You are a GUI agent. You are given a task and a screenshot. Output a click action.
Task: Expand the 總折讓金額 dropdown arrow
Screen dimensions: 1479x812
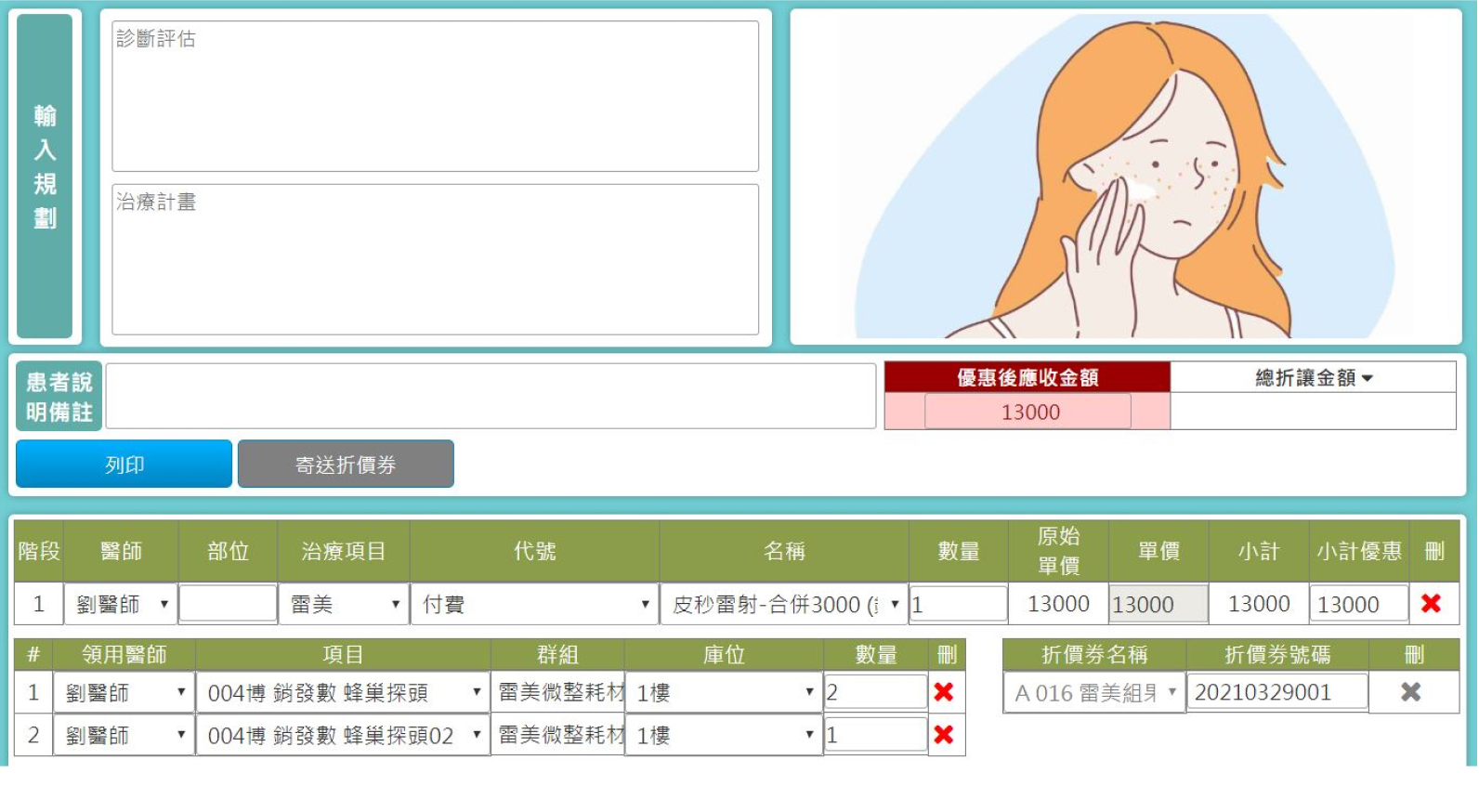(1368, 378)
